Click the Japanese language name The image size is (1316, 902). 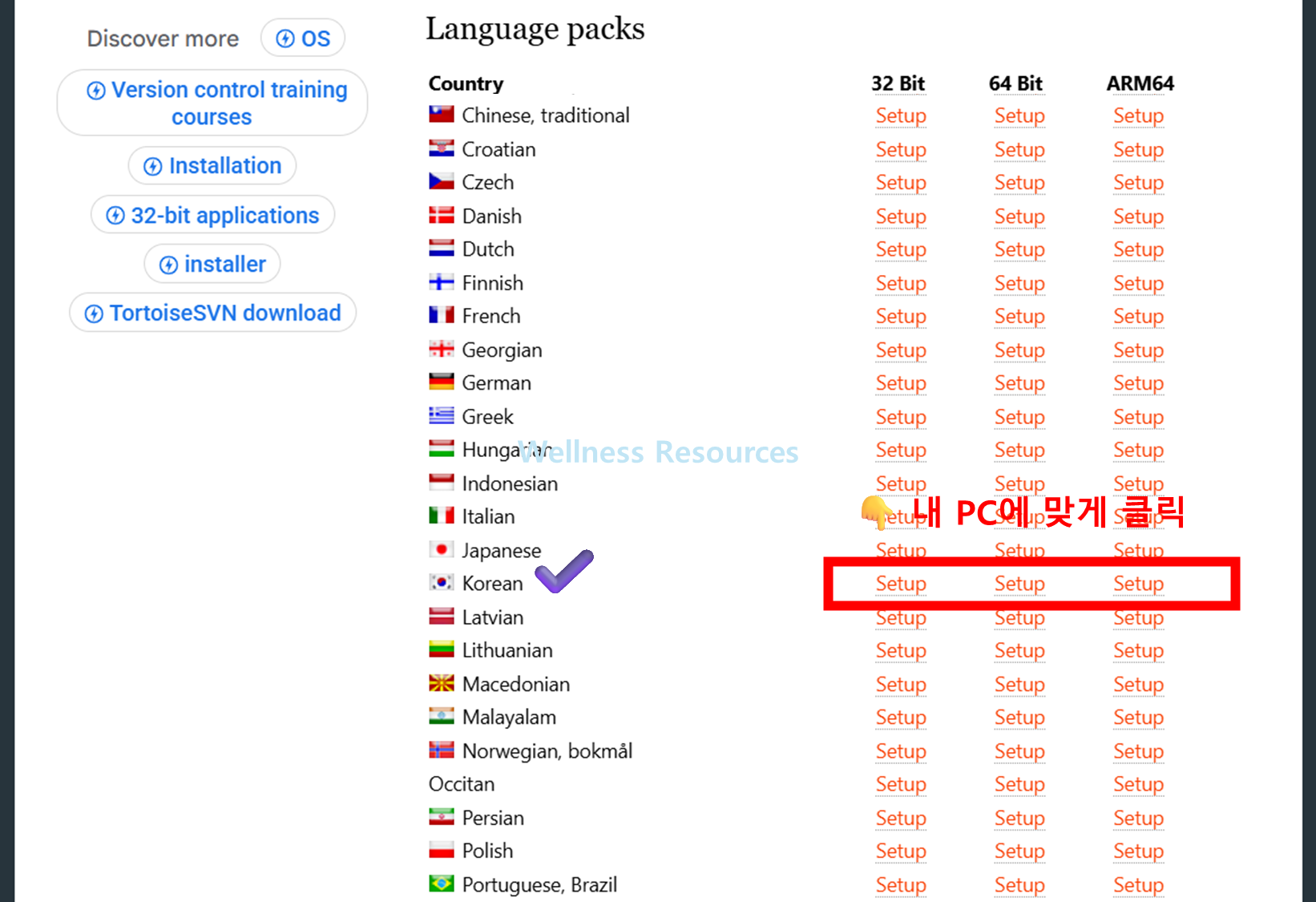502,551
